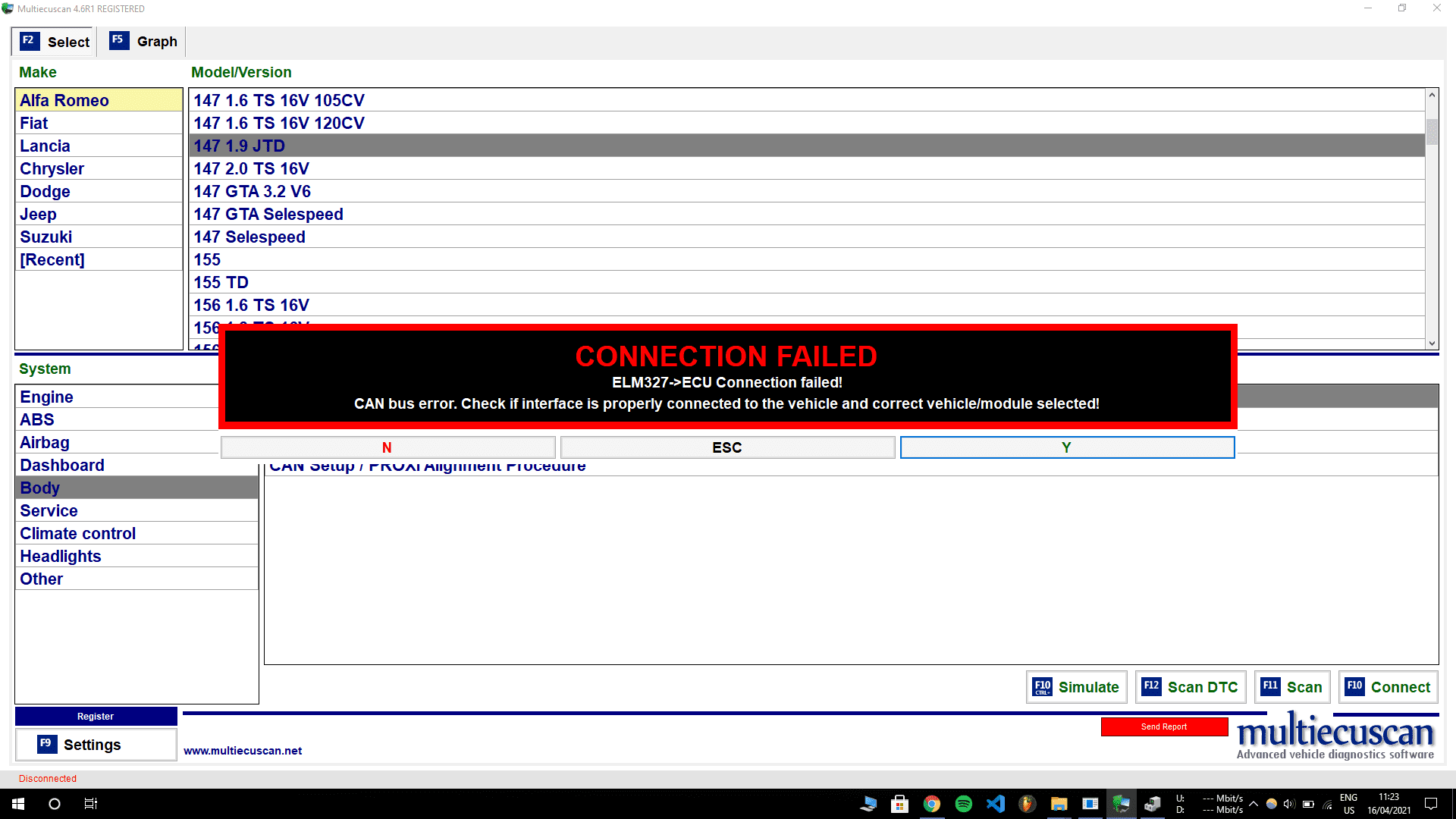The image size is (1456, 819).
Task: Open Microsoft Store from the taskbar
Action: 900,804
